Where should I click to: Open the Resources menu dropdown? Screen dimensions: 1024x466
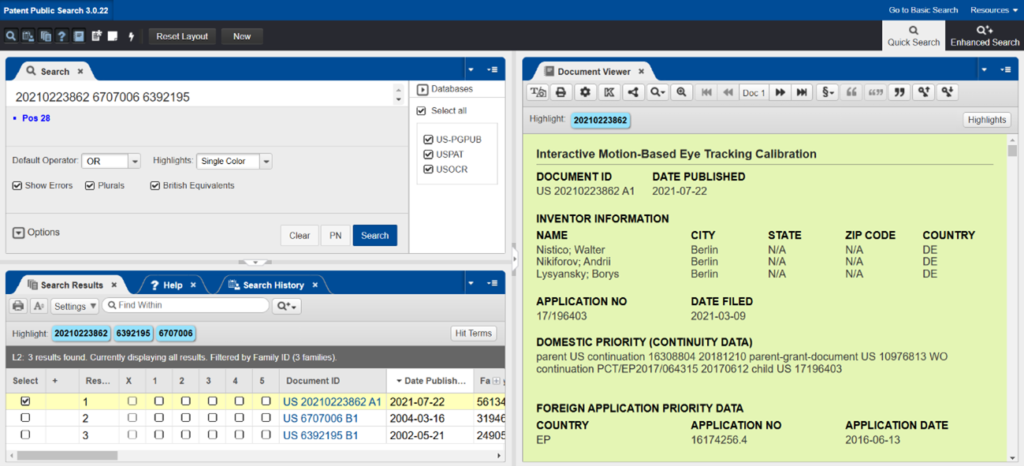[x=993, y=10]
